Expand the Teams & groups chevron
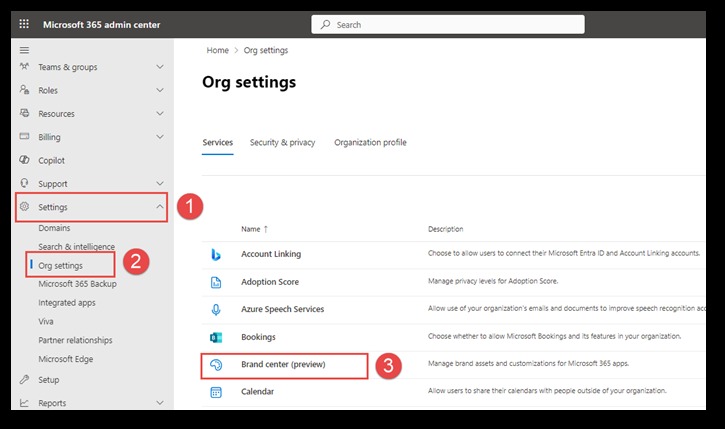This screenshot has width=725, height=429. (x=160, y=67)
